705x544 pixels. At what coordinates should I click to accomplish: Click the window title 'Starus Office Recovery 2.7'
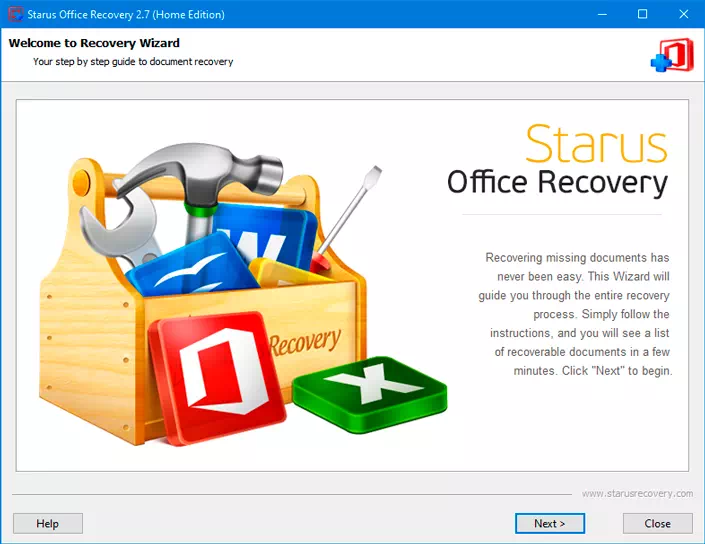126,14
